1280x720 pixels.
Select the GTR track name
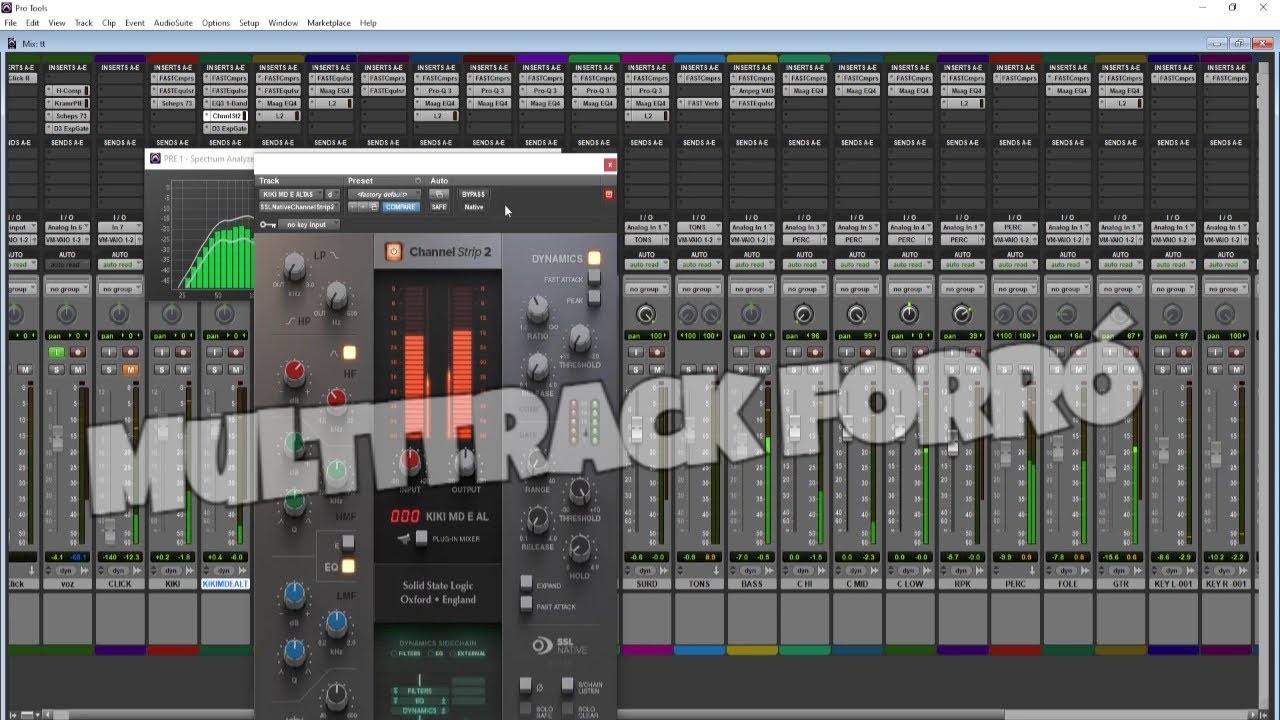pos(1120,583)
